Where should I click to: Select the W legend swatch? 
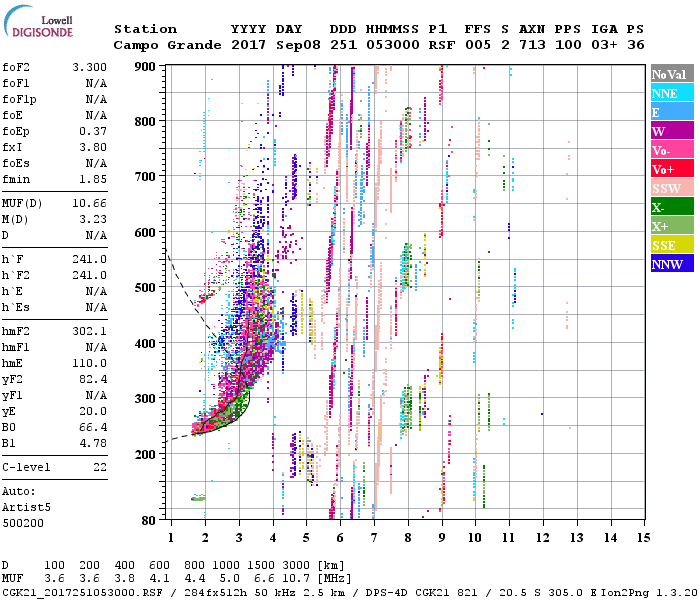672,131
